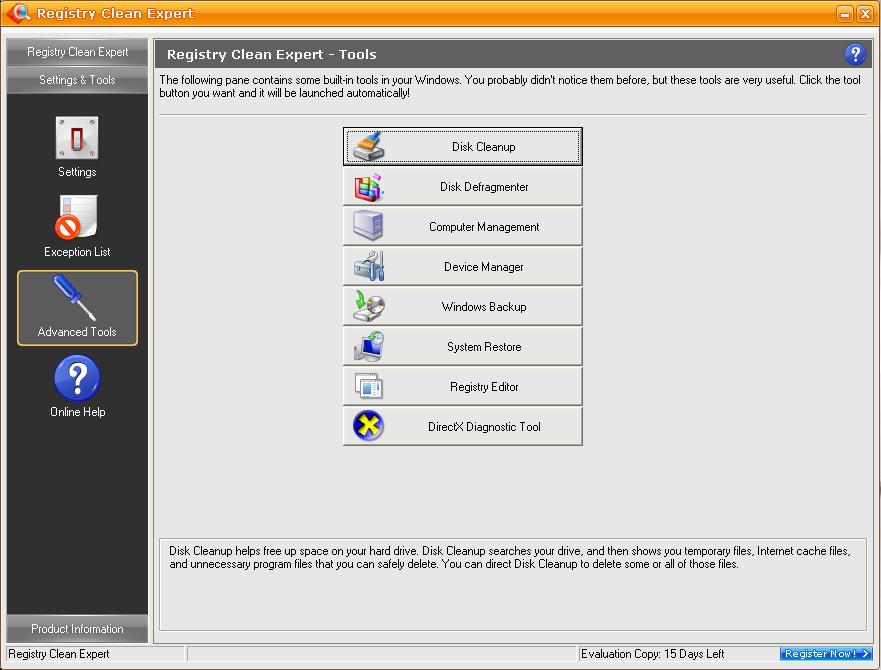Click the Disk Cleanup description text
The width and height of the screenshot is (881, 670).
pyautogui.click(x=510, y=557)
